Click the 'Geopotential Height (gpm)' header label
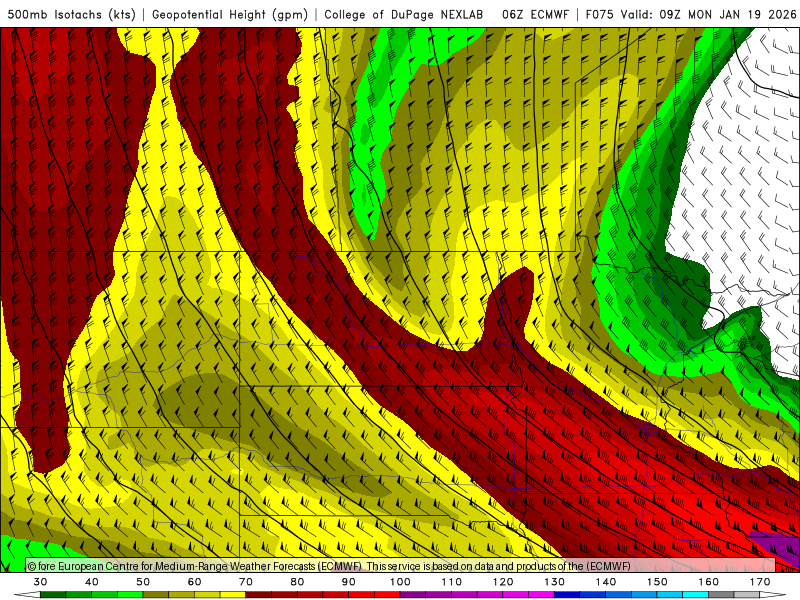Image resolution: width=800 pixels, height=600 pixels. tap(230, 15)
